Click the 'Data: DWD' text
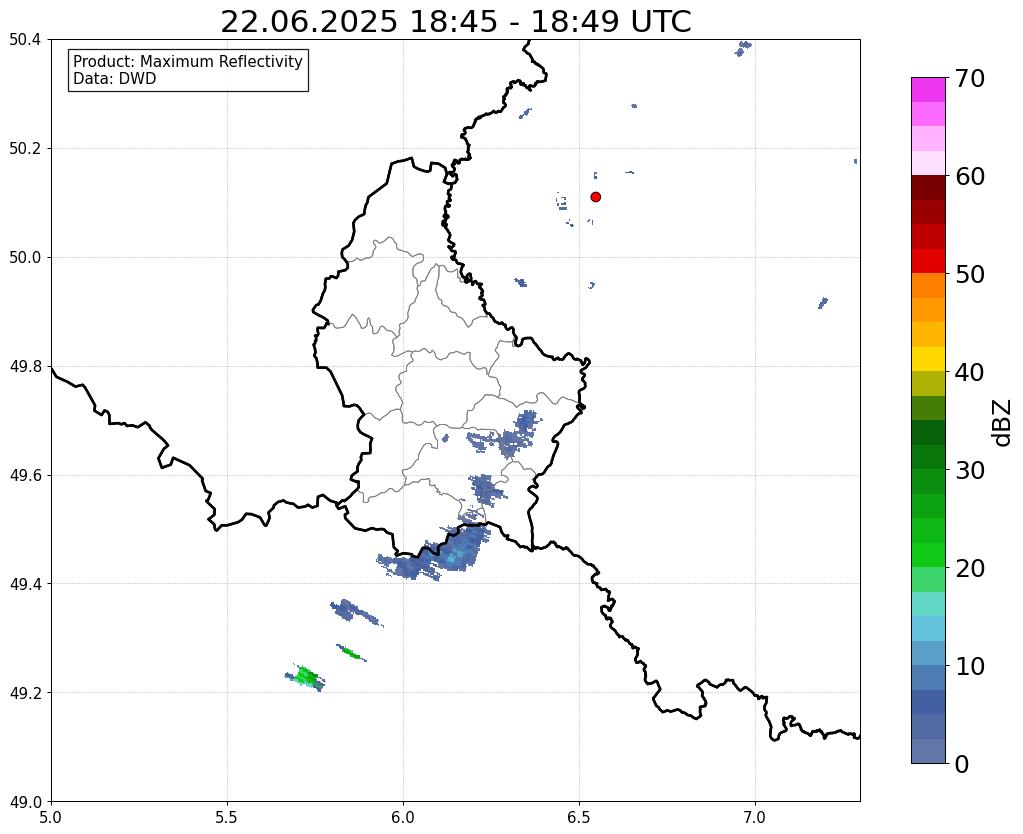This screenshot has width=1023, height=834. click(115, 79)
